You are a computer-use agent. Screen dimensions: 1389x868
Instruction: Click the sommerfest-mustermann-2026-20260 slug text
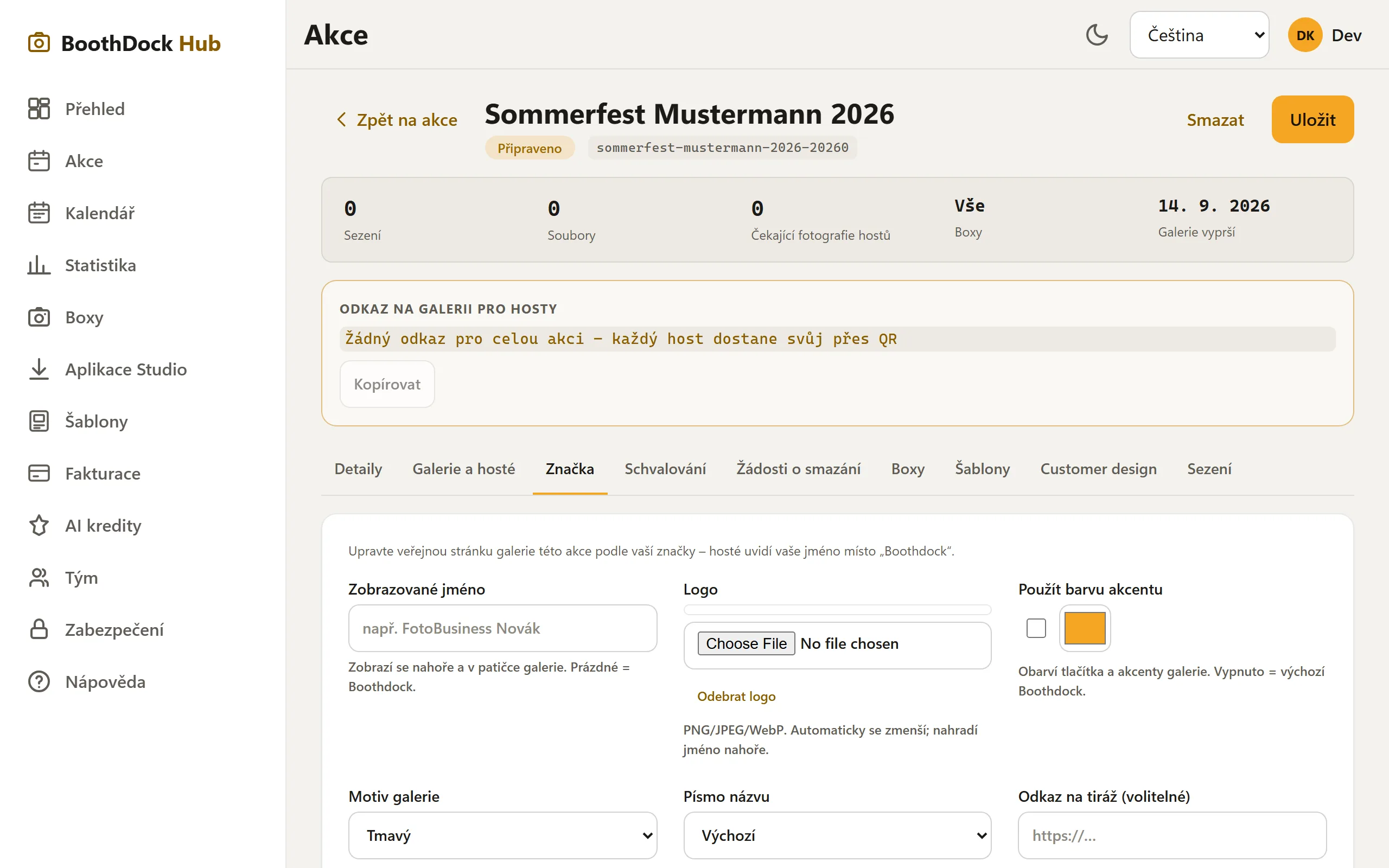(x=722, y=148)
